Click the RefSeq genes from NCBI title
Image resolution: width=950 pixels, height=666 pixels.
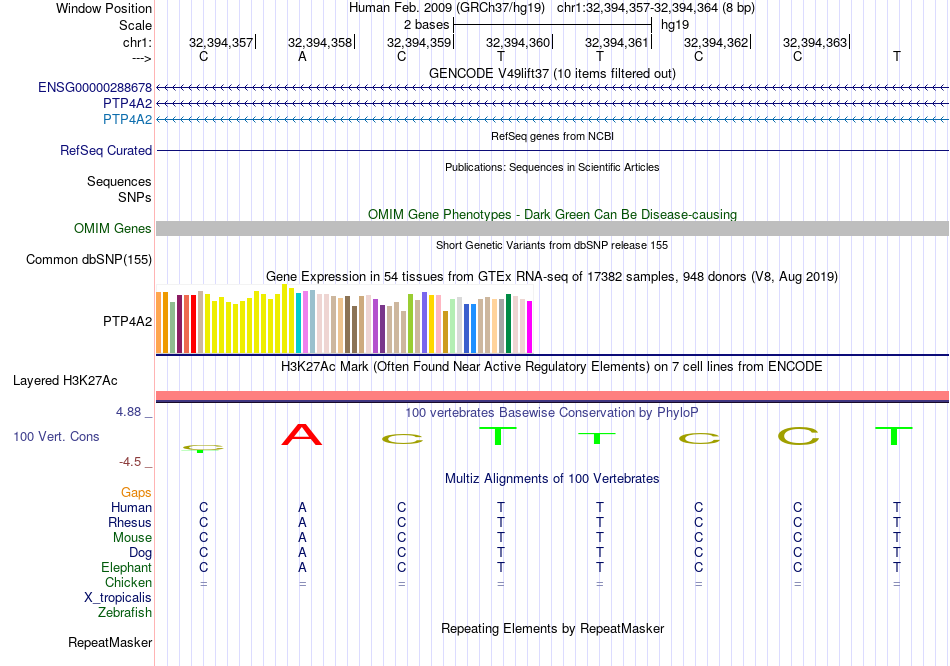pos(552,136)
